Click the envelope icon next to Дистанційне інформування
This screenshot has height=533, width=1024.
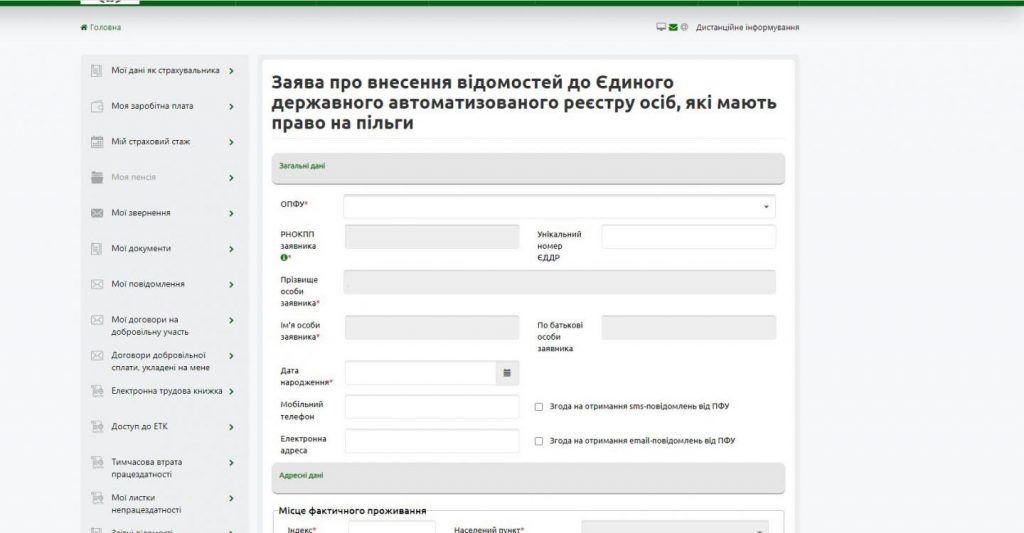(x=673, y=27)
